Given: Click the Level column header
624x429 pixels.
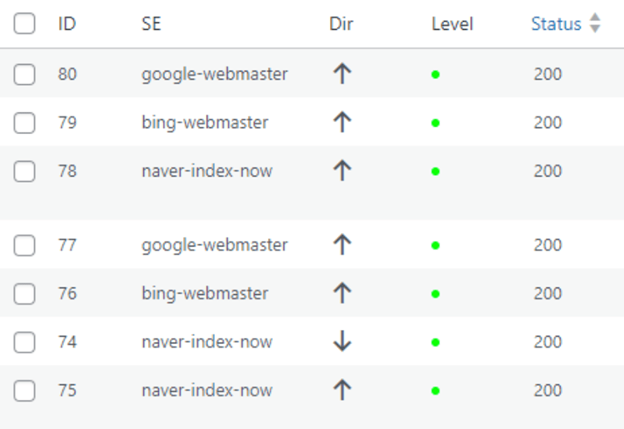Looking at the screenshot, I should click(x=452, y=24).
